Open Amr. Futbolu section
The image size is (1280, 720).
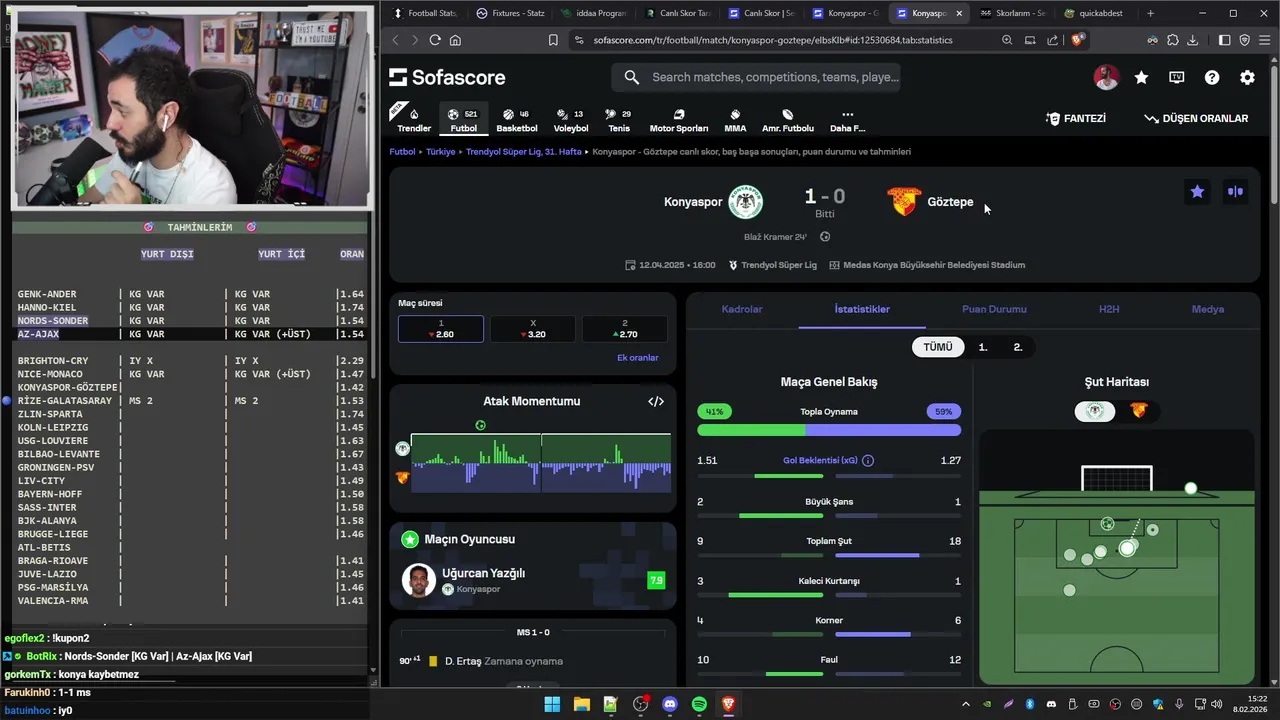click(x=788, y=120)
